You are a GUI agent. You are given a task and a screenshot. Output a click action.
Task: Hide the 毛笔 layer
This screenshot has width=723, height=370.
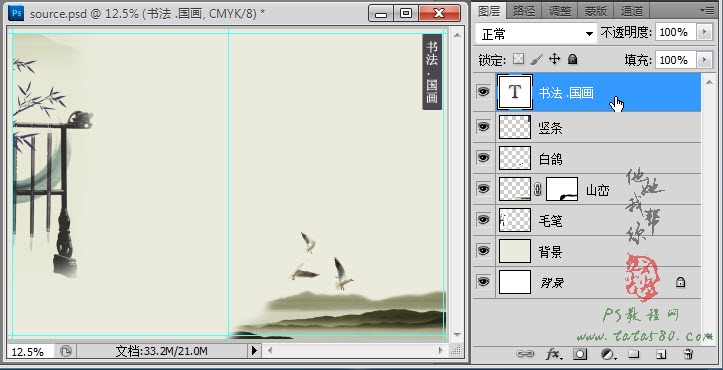[x=483, y=220]
